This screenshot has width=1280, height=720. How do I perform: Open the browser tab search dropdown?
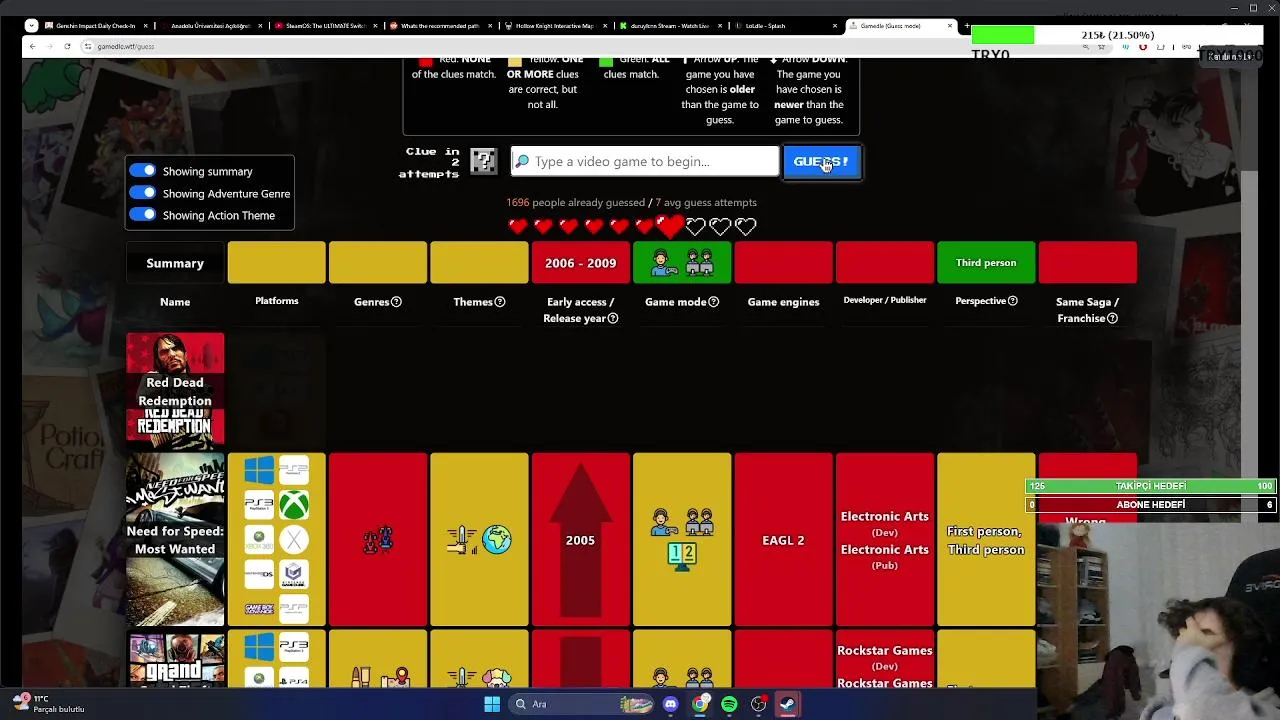tap(30, 25)
